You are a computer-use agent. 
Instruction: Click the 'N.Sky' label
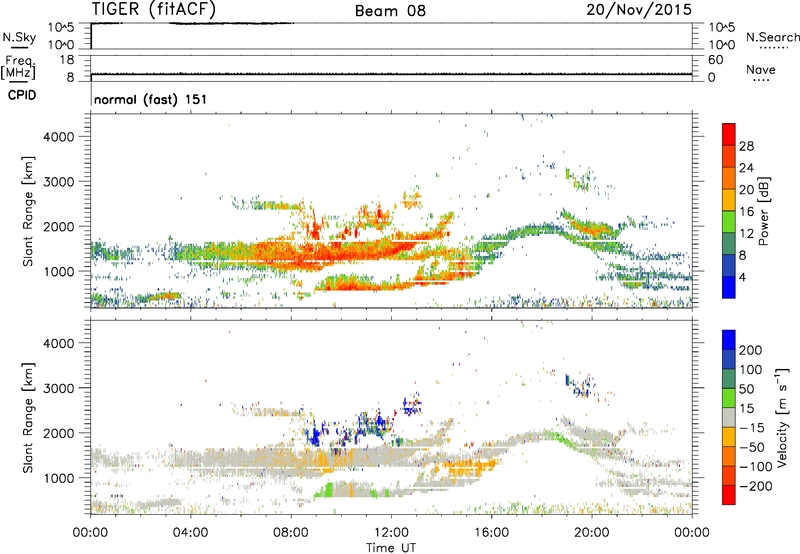(x=19, y=37)
